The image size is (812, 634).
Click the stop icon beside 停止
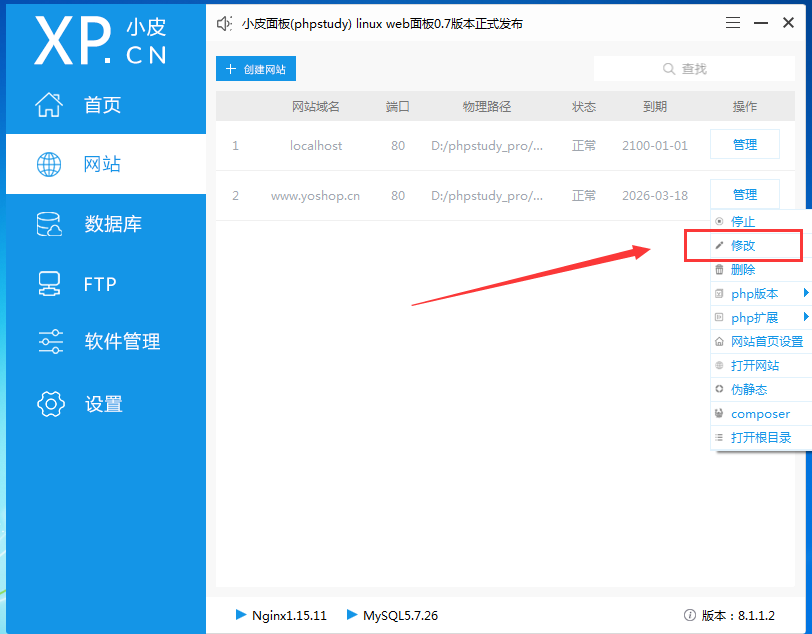[719, 222]
